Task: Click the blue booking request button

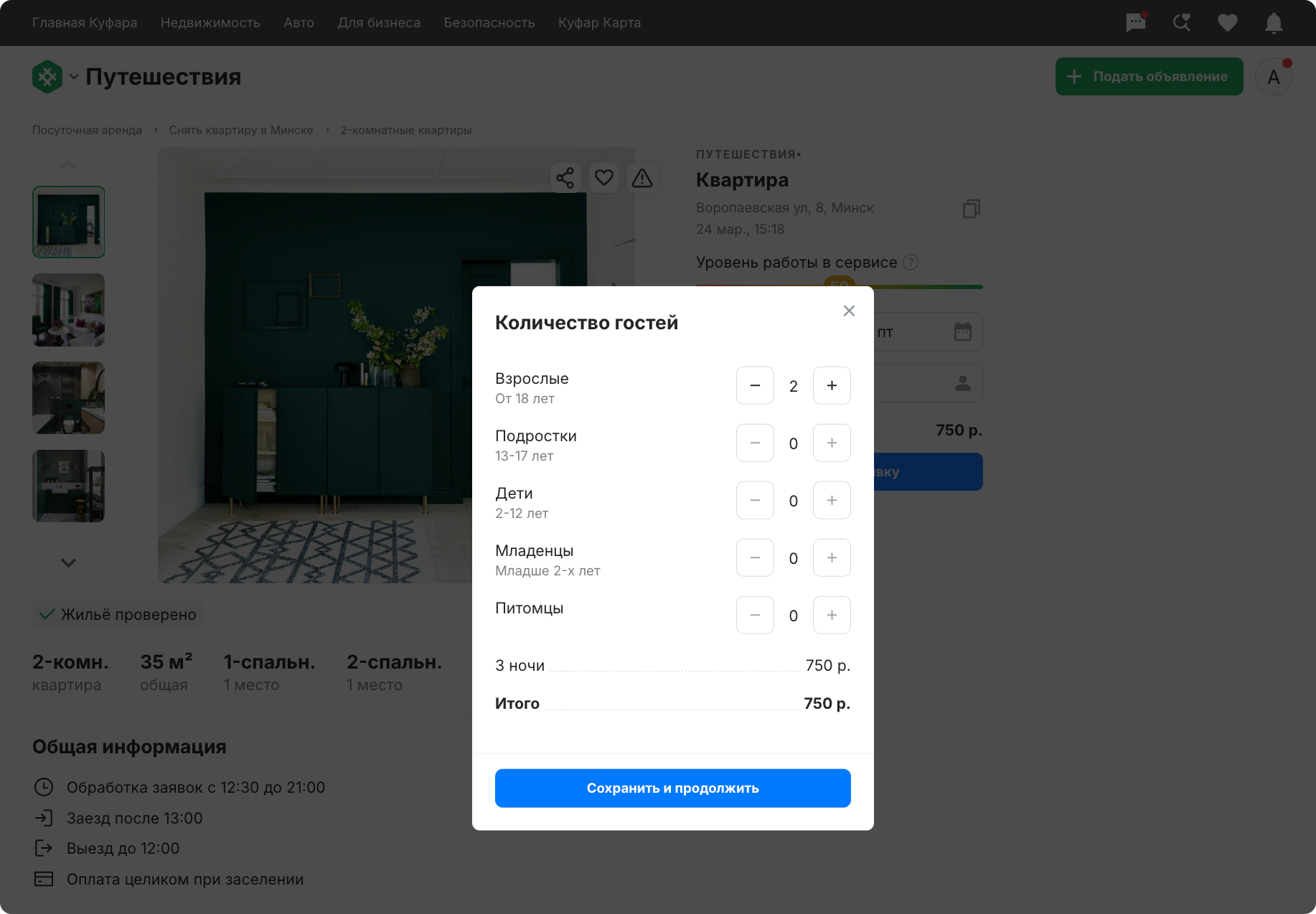Action: coord(929,472)
